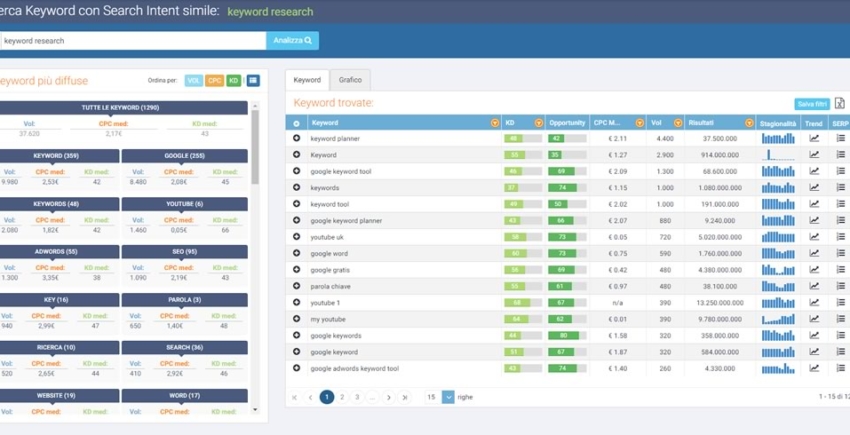Expand the youtube uk row plus icon
Viewport: 850px width, 435px height.
pyautogui.click(x=297, y=236)
